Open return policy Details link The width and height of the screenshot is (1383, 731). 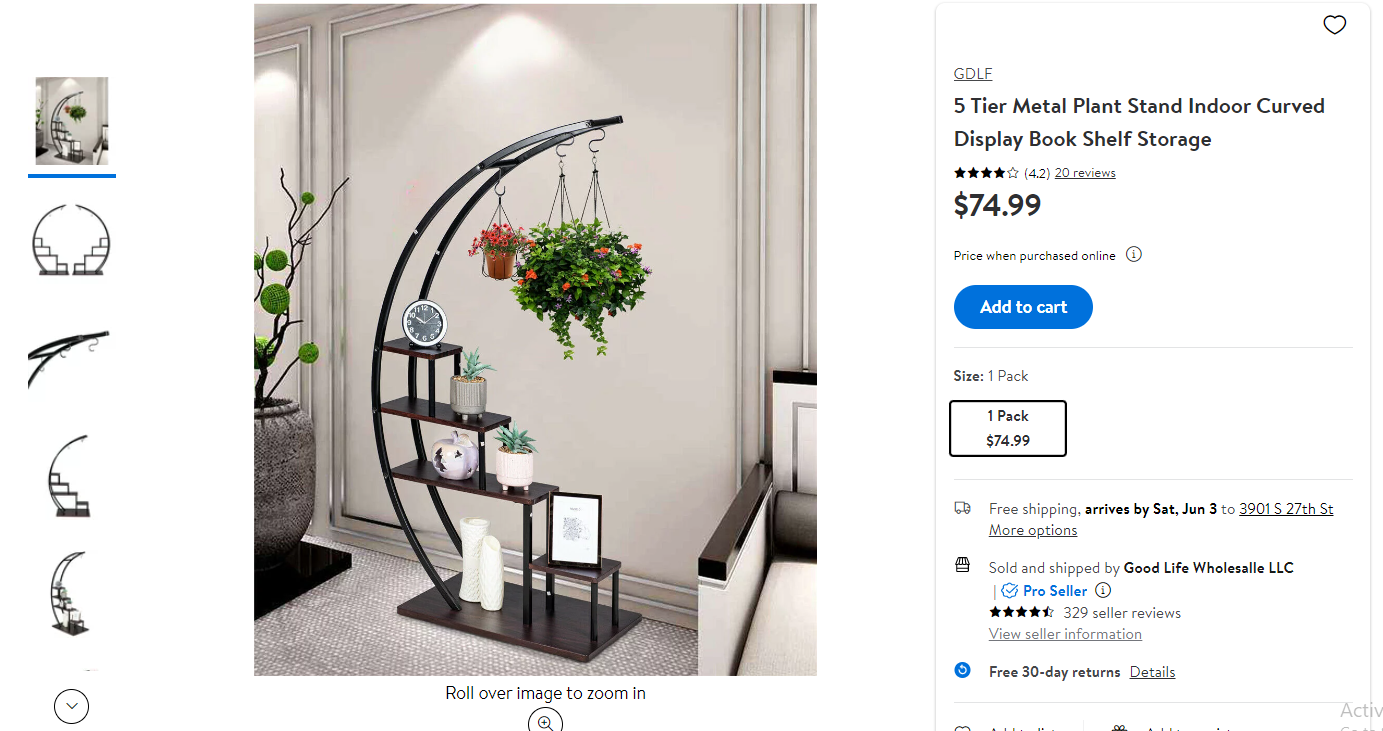click(1152, 672)
